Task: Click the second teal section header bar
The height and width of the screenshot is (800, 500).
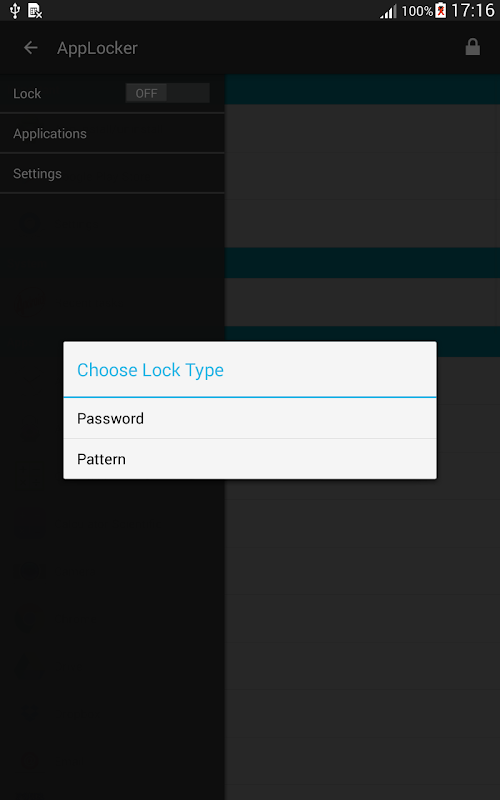Action: point(362,263)
